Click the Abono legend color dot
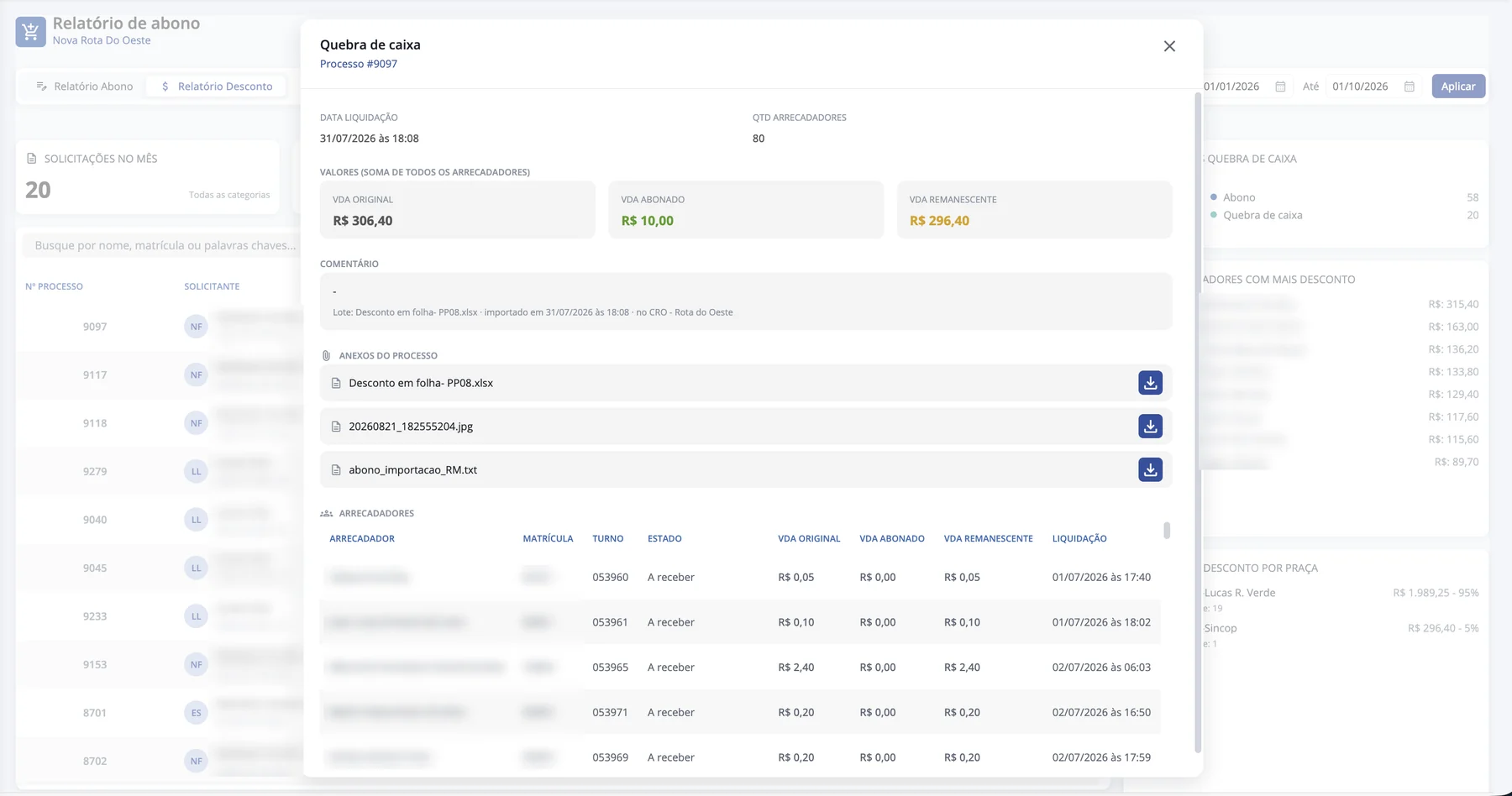This screenshot has height=796, width=1512. 1214,197
